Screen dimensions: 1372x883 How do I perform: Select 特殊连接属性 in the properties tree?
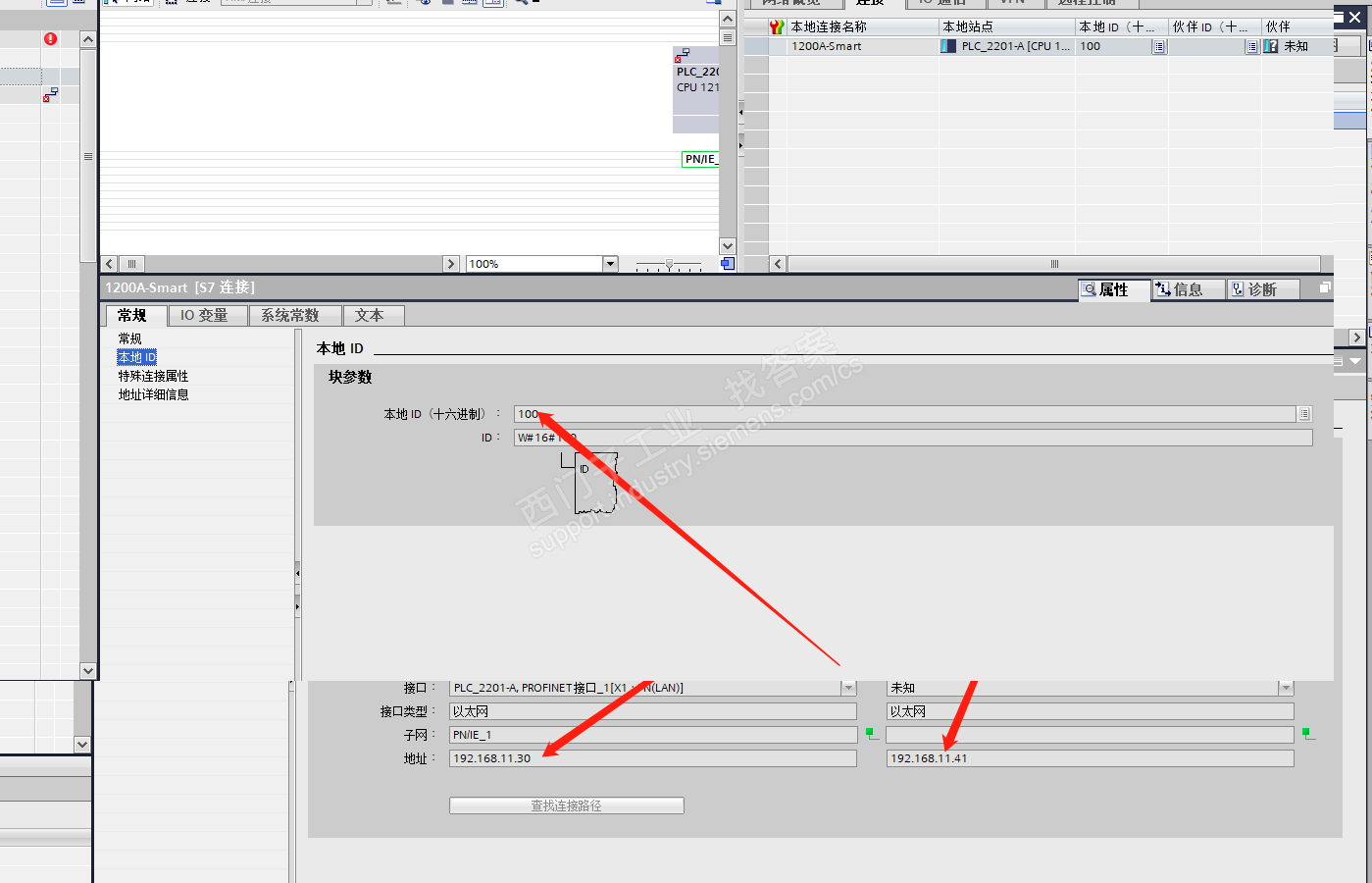[153, 376]
